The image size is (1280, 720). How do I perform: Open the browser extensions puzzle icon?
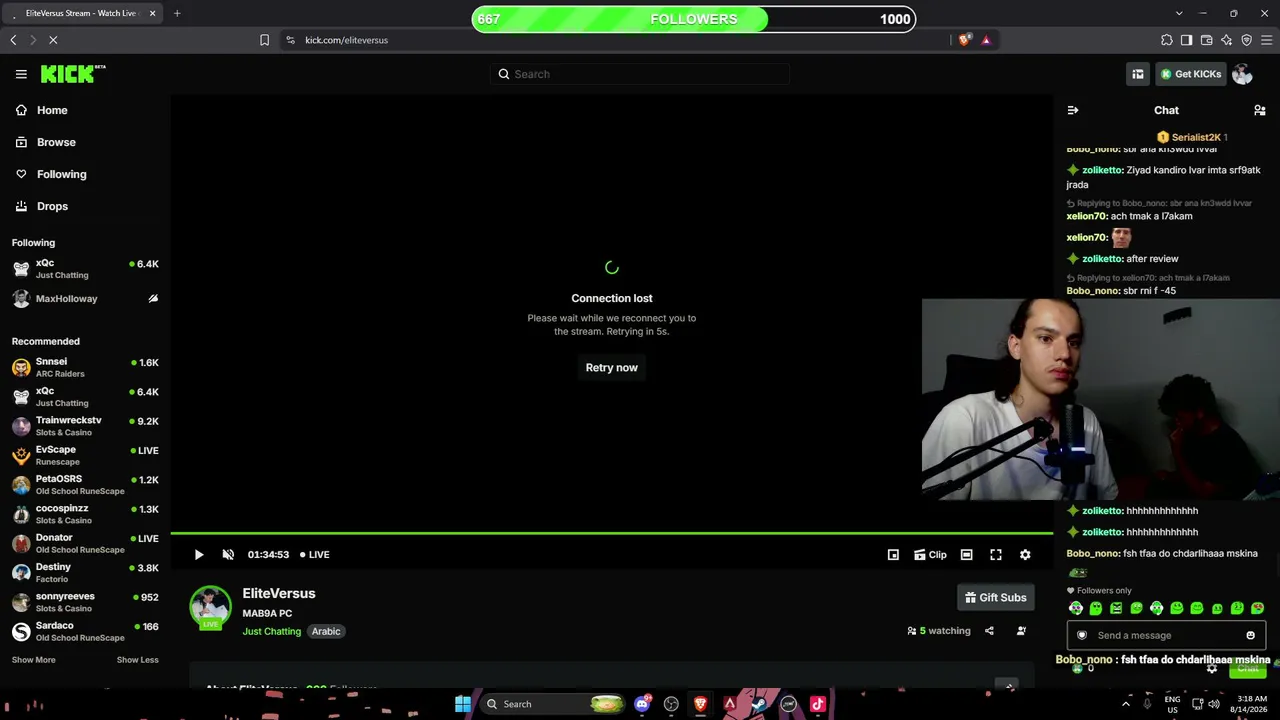[1166, 40]
